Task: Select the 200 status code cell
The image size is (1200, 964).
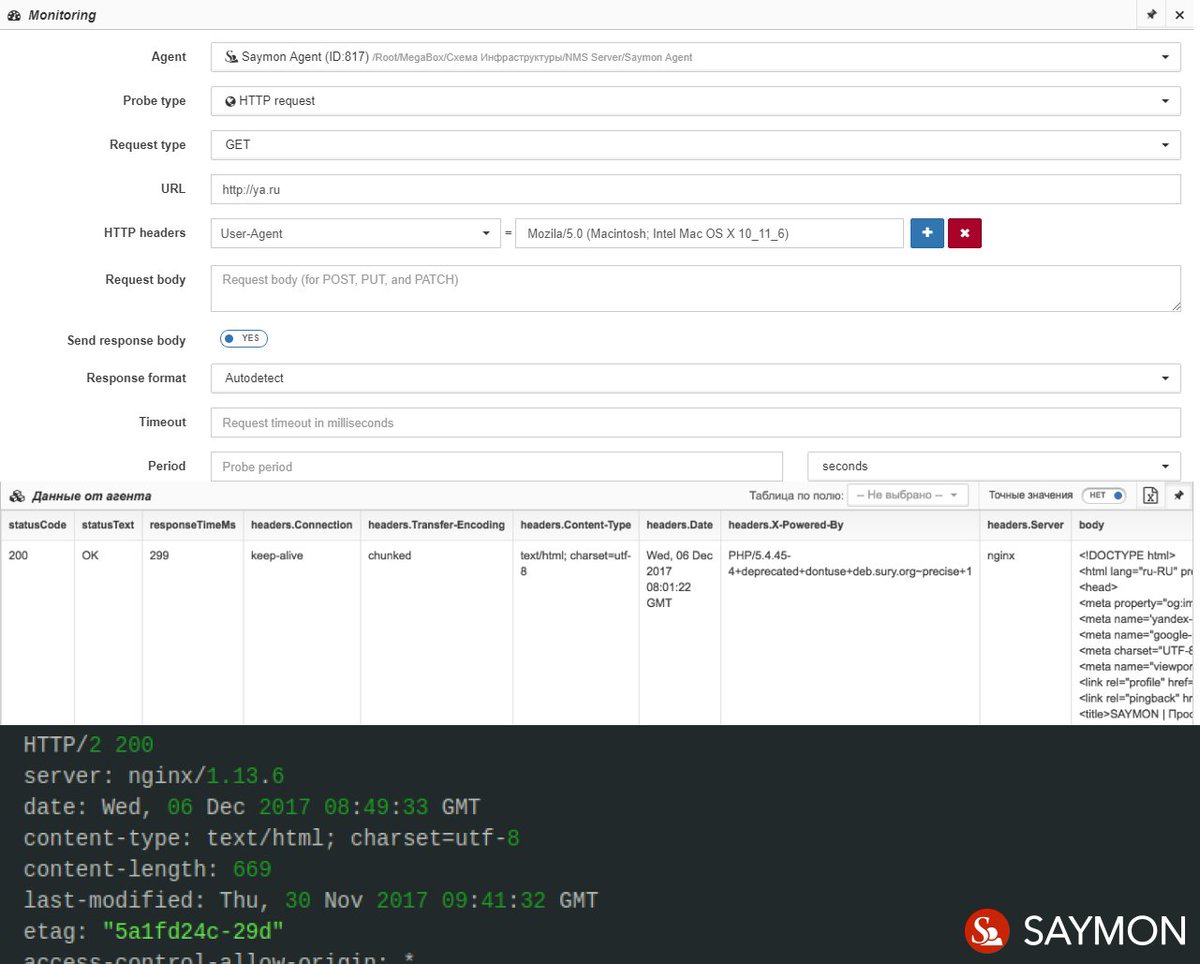Action: coord(38,633)
